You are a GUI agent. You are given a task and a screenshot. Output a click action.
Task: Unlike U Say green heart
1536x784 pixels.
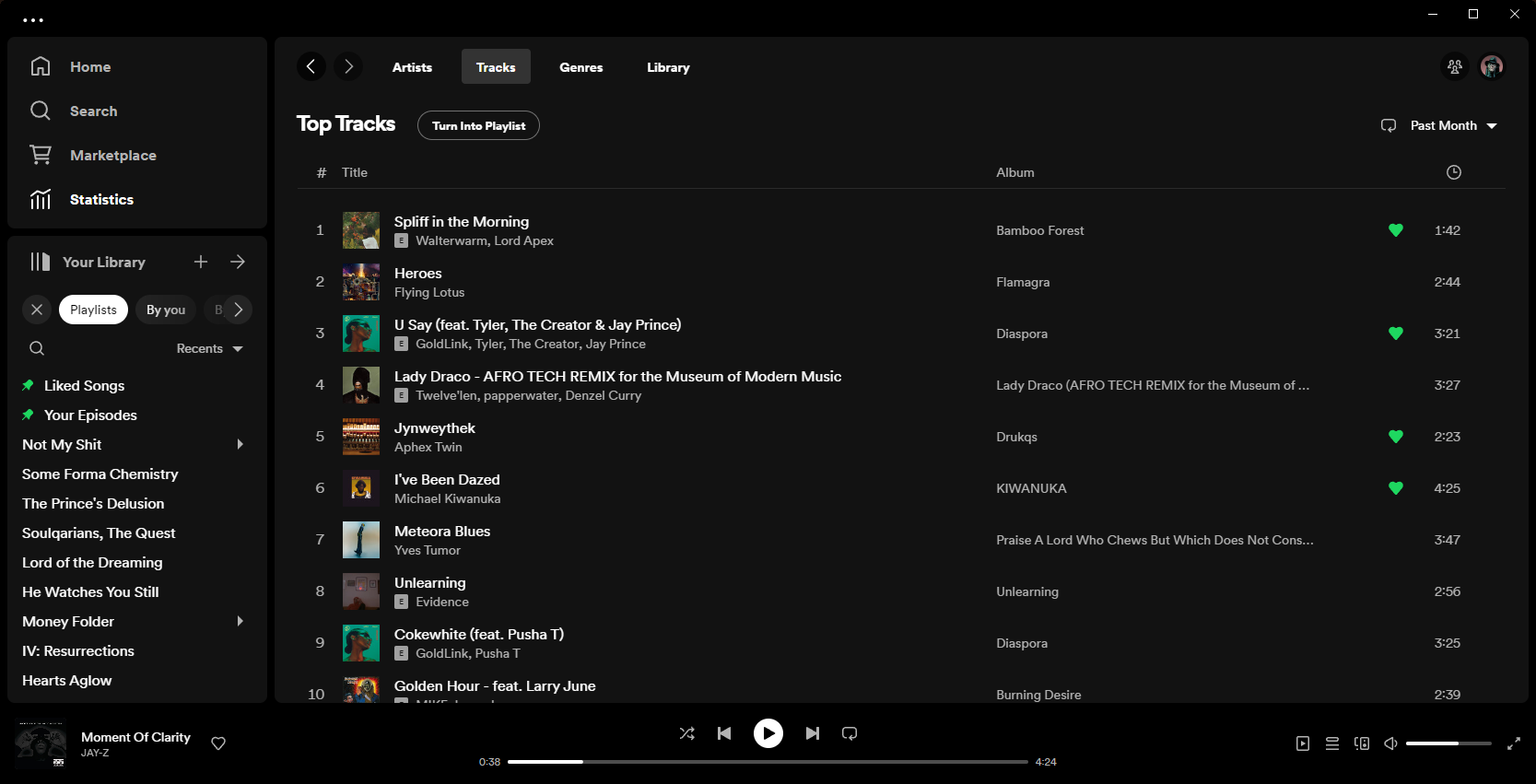(x=1396, y=333)
